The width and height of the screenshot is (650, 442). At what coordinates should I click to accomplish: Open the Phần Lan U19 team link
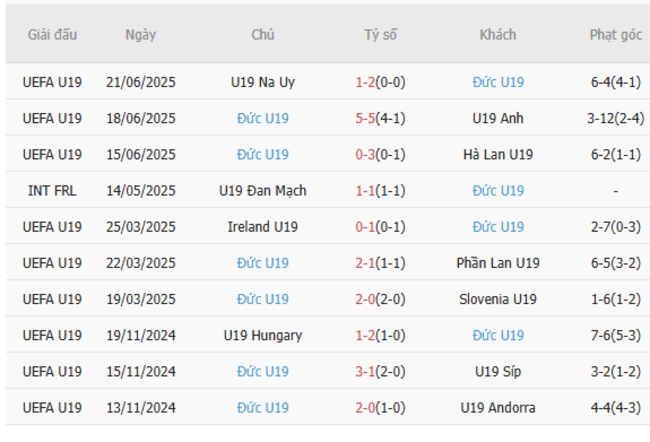click(x=498, y=262)
